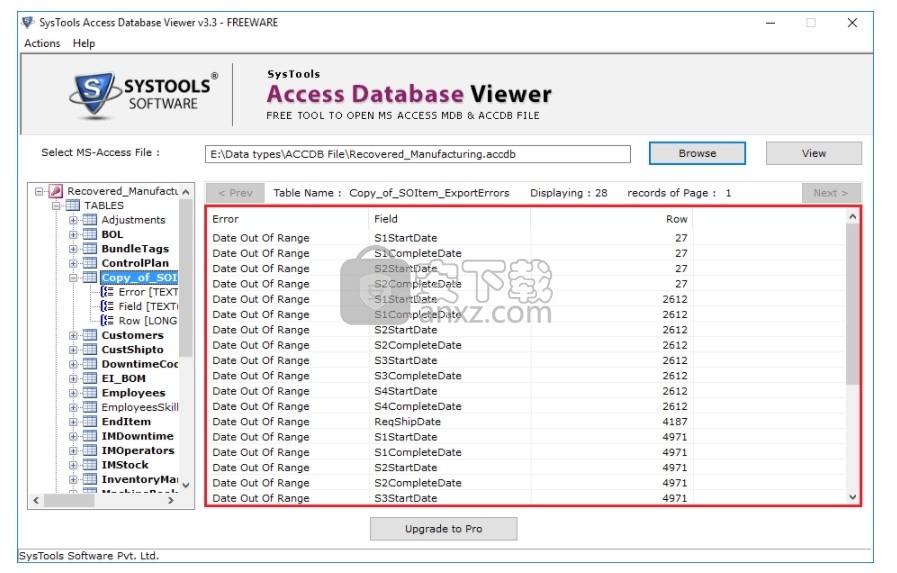
Task: Click the IMStock table icon
Action: click(90, 465)
